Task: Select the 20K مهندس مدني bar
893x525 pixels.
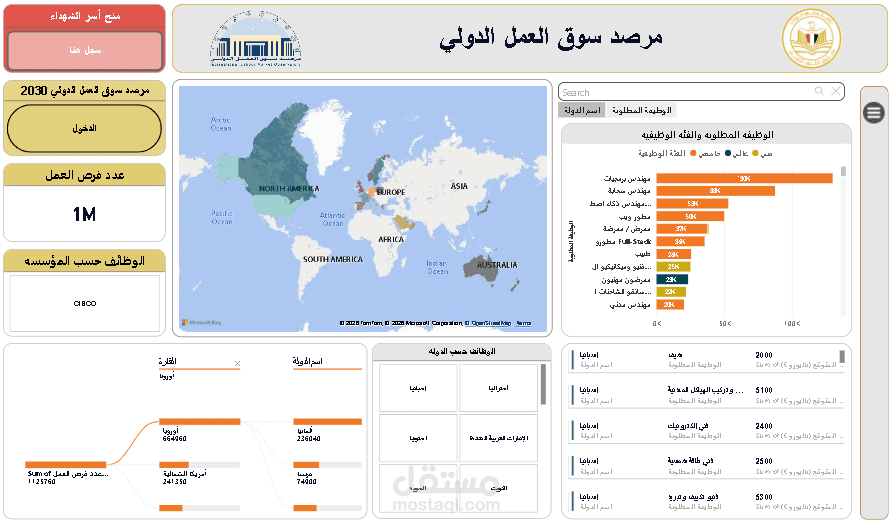Action: tap(670, 305)
